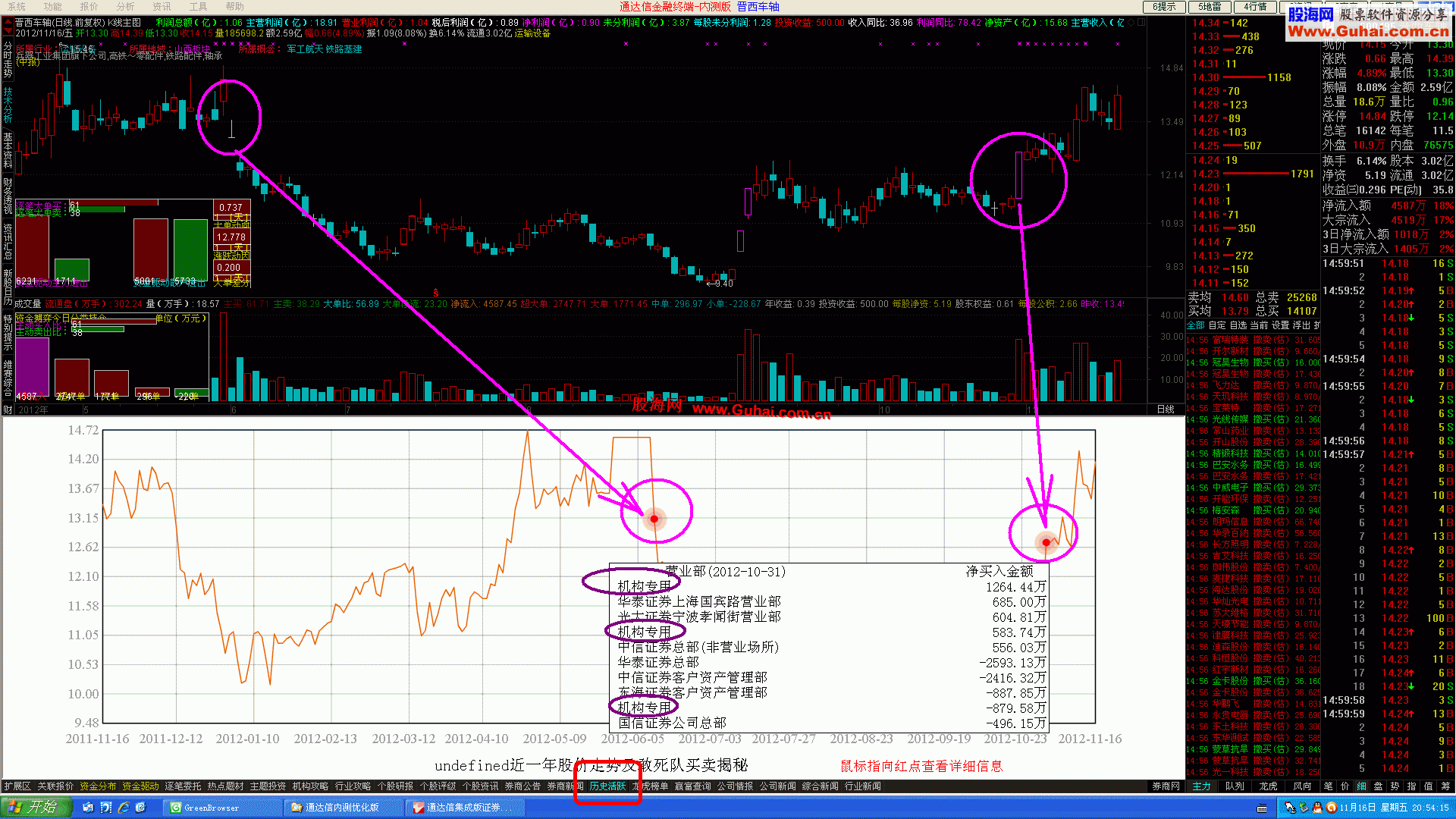The height and width of the screenshot is (819, 1456).
Task: Select the 龙虎榜单 bottom tab
Action: [650, 786]
